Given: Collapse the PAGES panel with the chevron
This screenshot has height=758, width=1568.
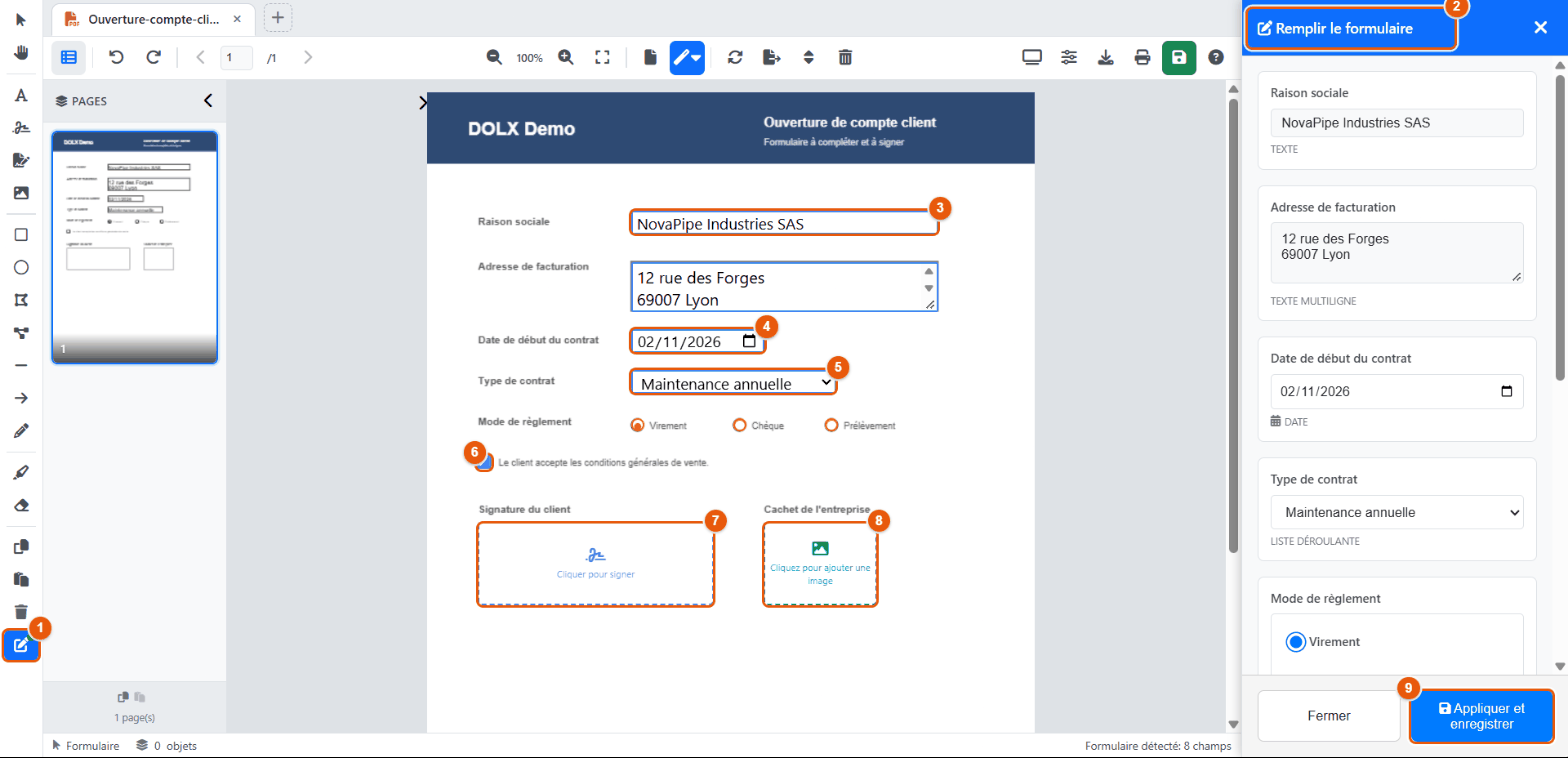Looking at the screenshot, I should click(208, 100).
